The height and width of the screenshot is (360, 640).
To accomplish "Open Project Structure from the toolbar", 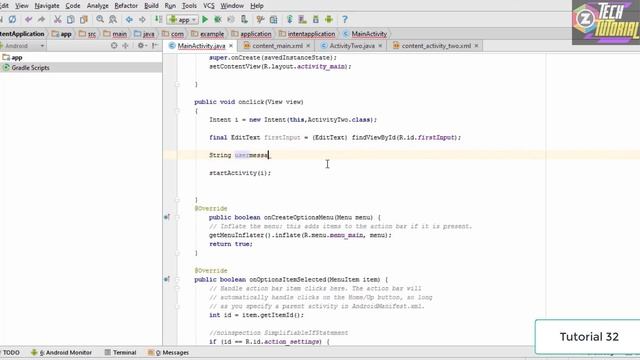I will click(x=273, y=19).
